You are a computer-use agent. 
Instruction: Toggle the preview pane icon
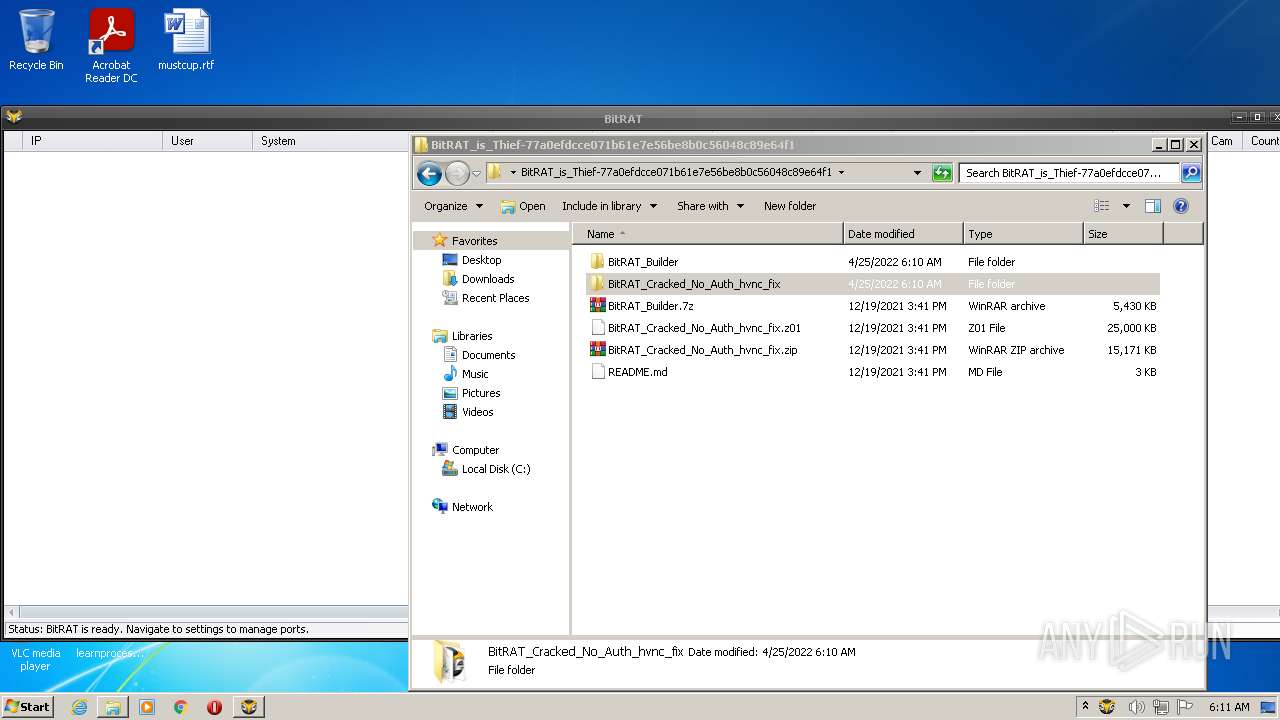tap(1153, 206)
